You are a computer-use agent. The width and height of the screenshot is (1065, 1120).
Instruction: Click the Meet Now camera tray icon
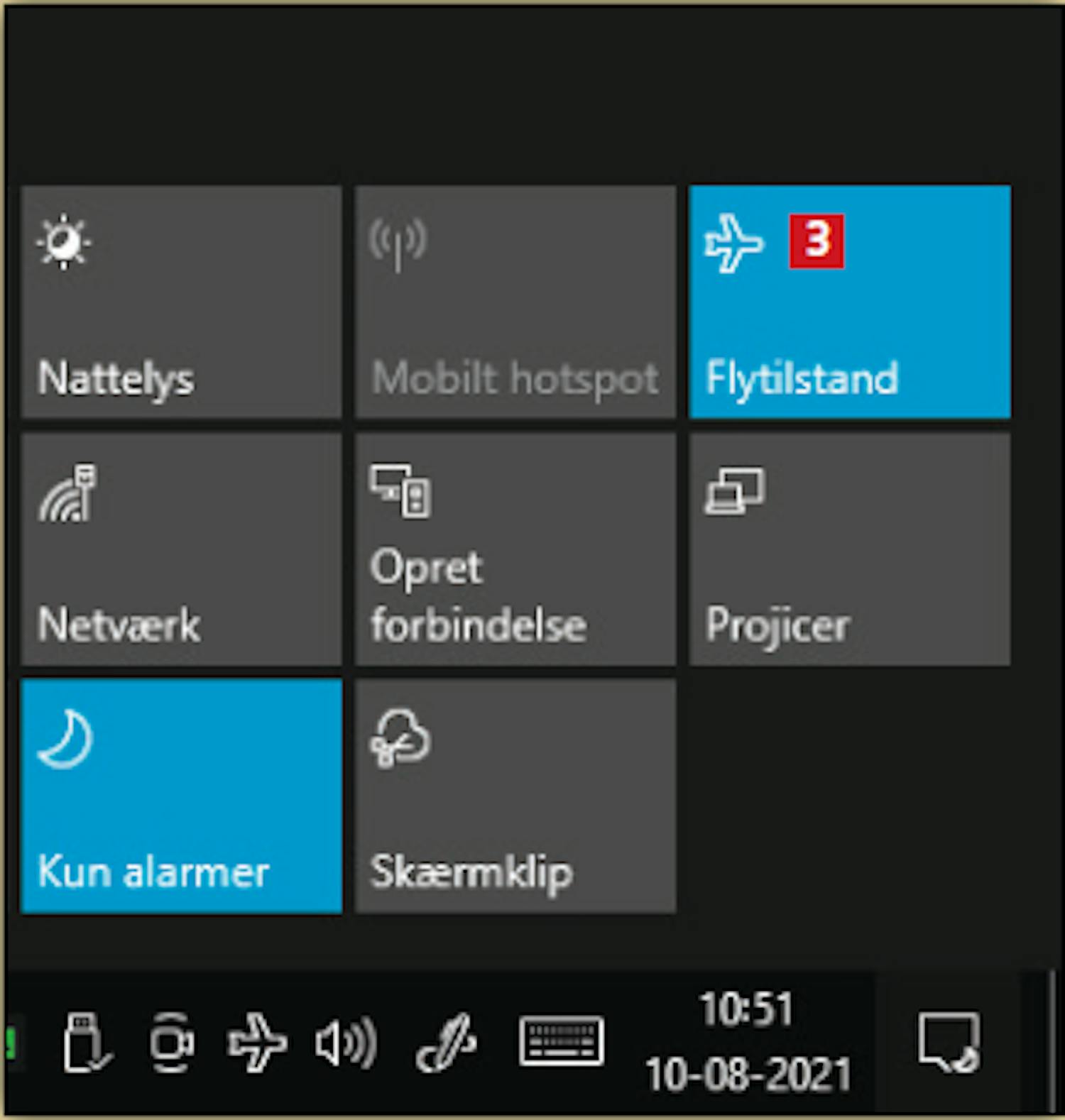(x=171, y=1043)
